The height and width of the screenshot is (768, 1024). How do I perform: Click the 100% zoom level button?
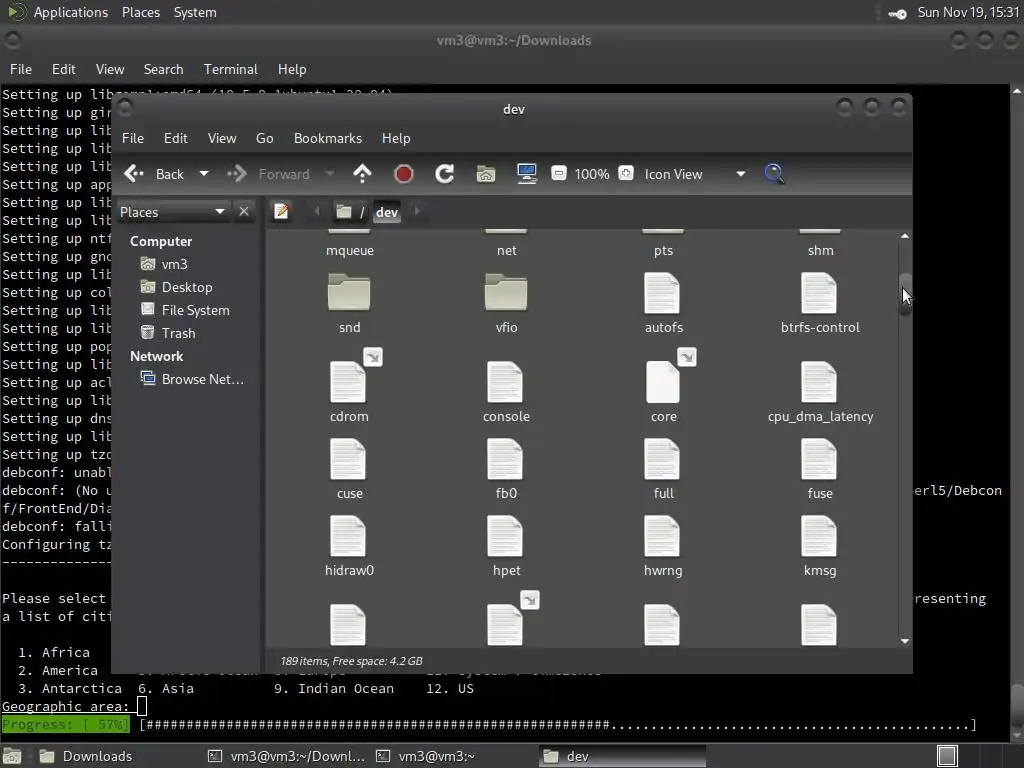point(592,174)
